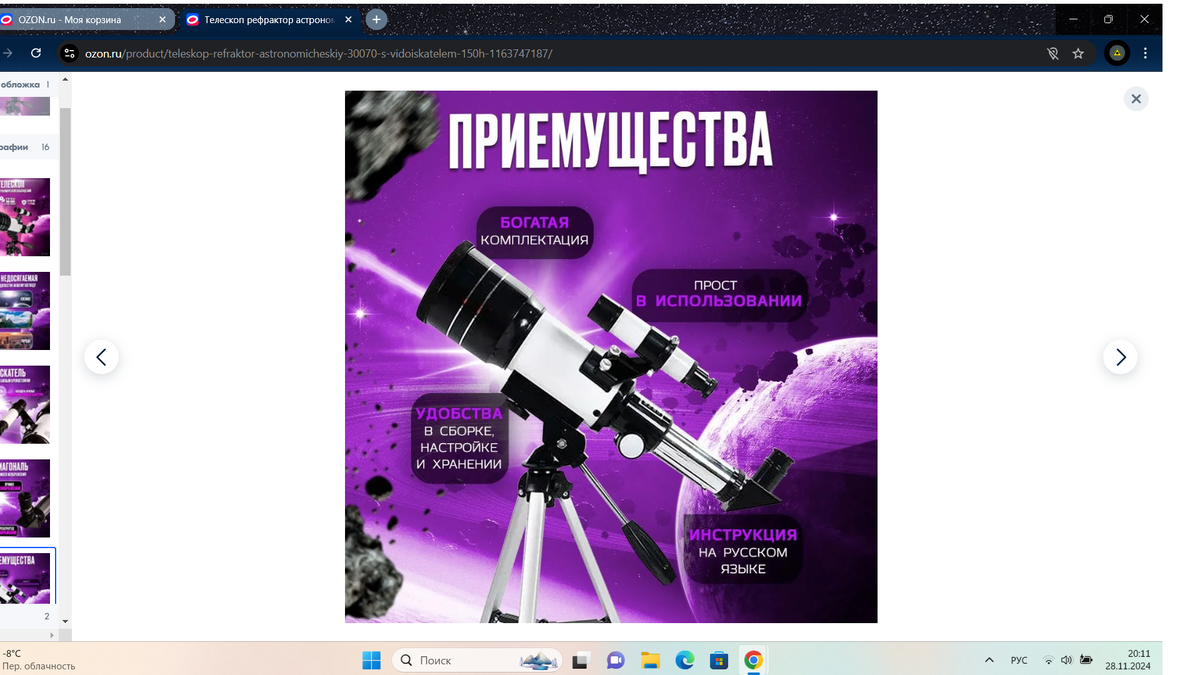Go to the next product photo
The width and height of the screenshot is (1200, 675).
(1120, 357)
